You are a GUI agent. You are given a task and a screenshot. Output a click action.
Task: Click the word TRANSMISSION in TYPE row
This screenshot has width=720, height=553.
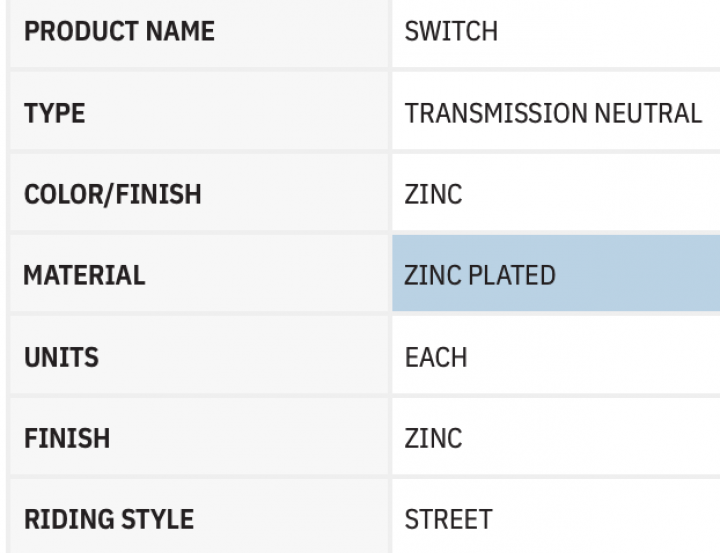(496, 113)
